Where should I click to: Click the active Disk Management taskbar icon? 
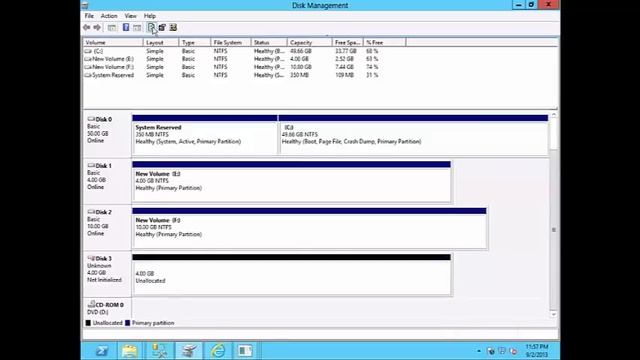point(189,351)
